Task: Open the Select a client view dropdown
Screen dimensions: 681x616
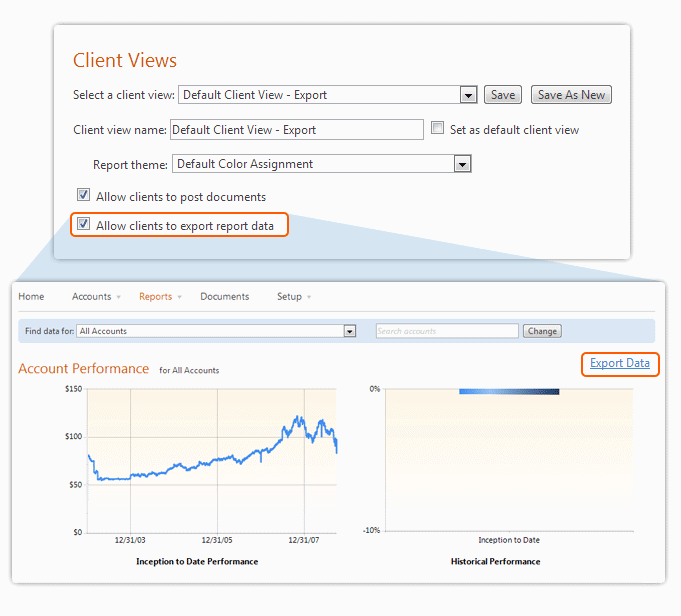Action: (x=467, y=95)
